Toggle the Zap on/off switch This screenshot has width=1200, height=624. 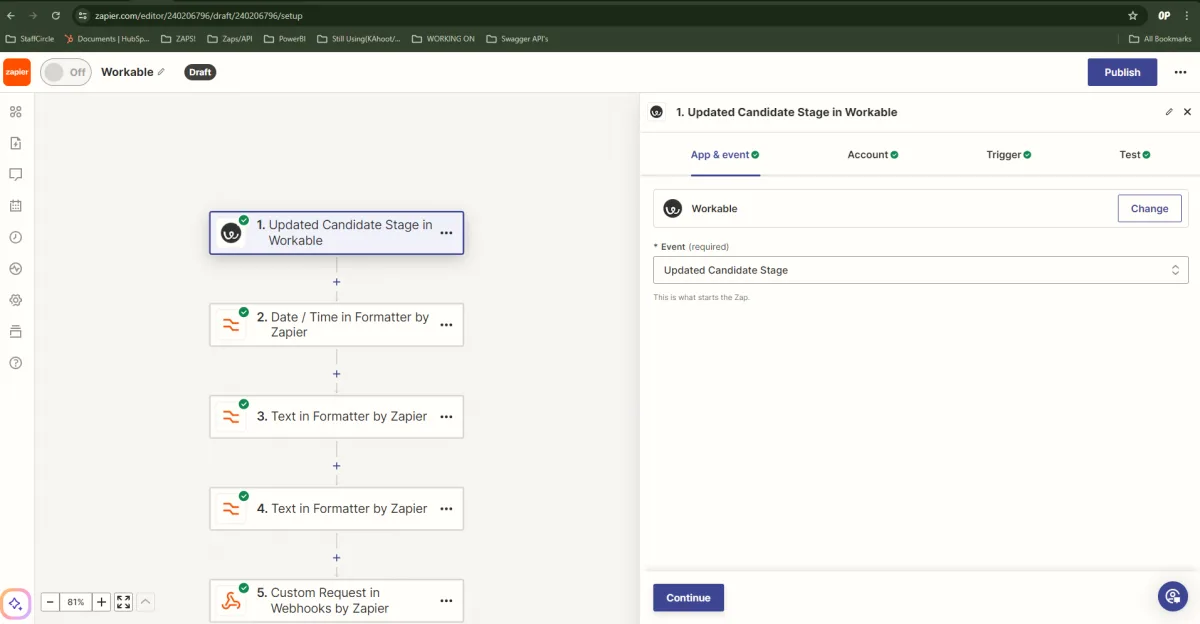tap(66, 72)
